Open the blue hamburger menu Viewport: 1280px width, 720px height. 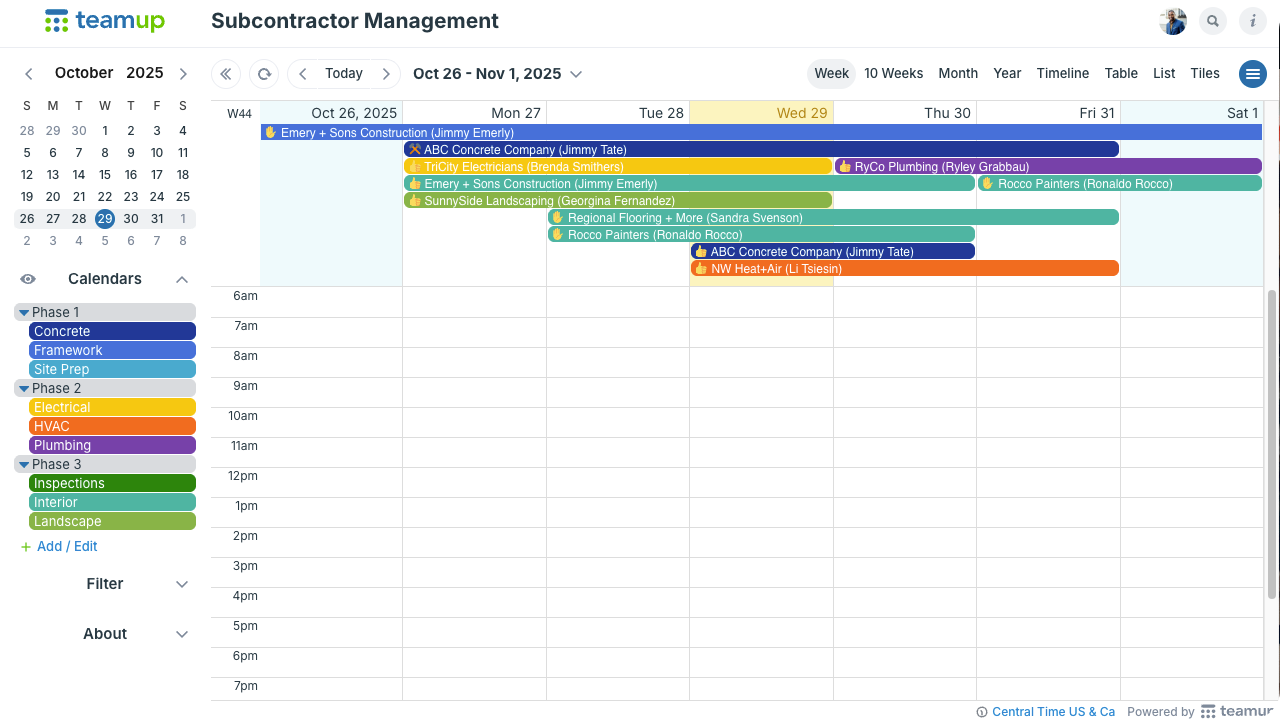click(x=1253, y=74)
